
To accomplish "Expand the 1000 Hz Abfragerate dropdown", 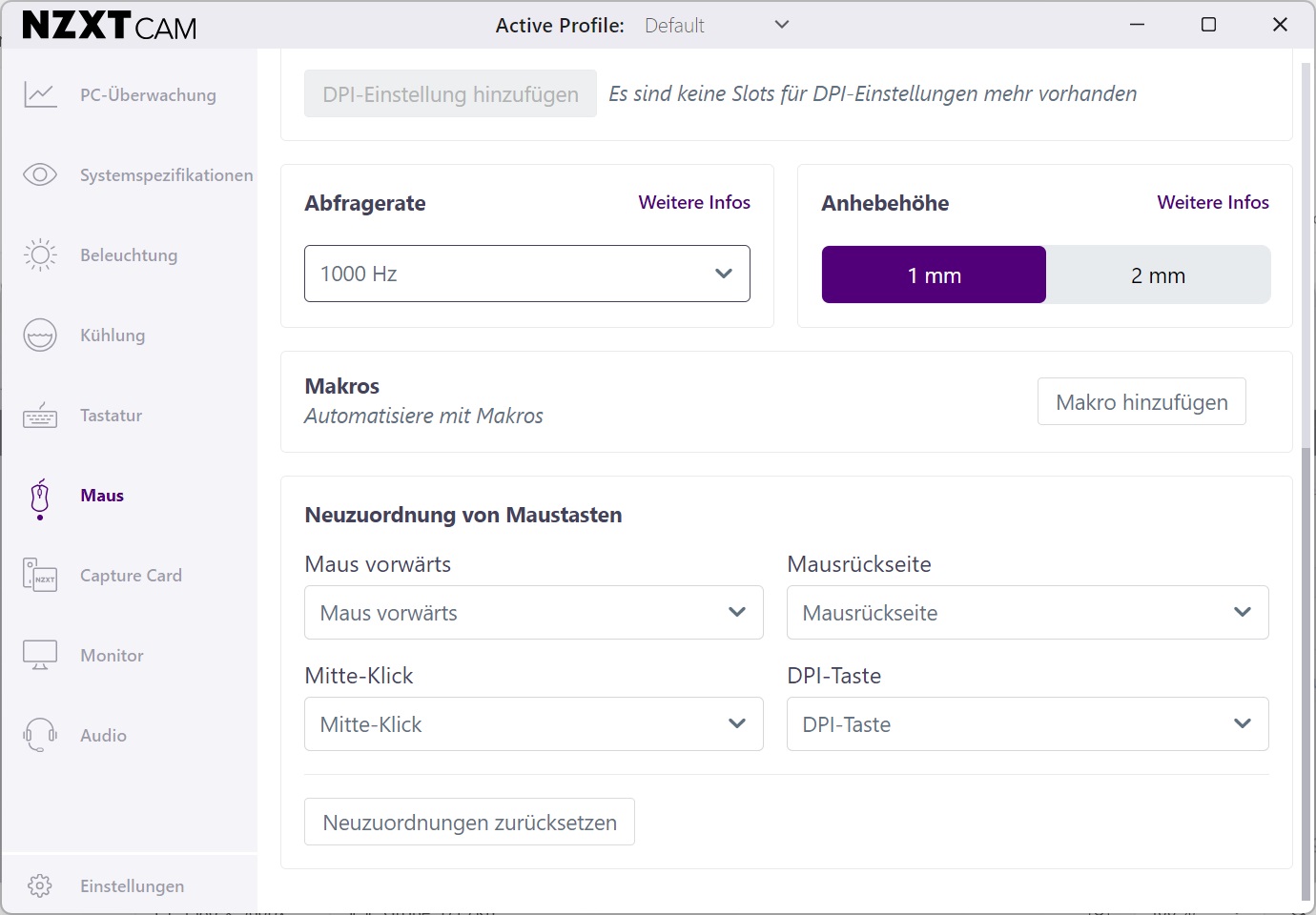I will click(x=527, y=274).
